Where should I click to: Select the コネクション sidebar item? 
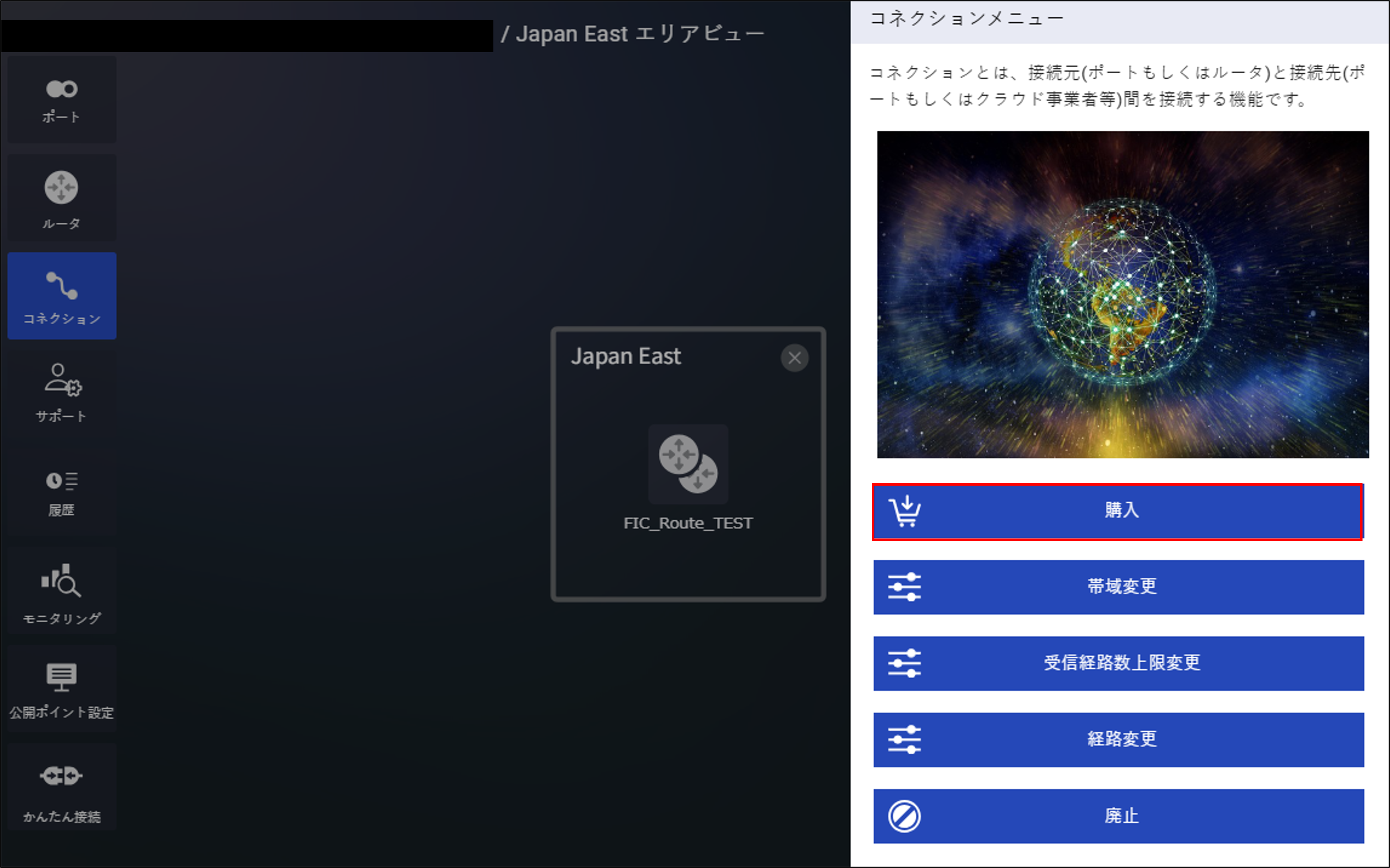click(x=61, y=296)
